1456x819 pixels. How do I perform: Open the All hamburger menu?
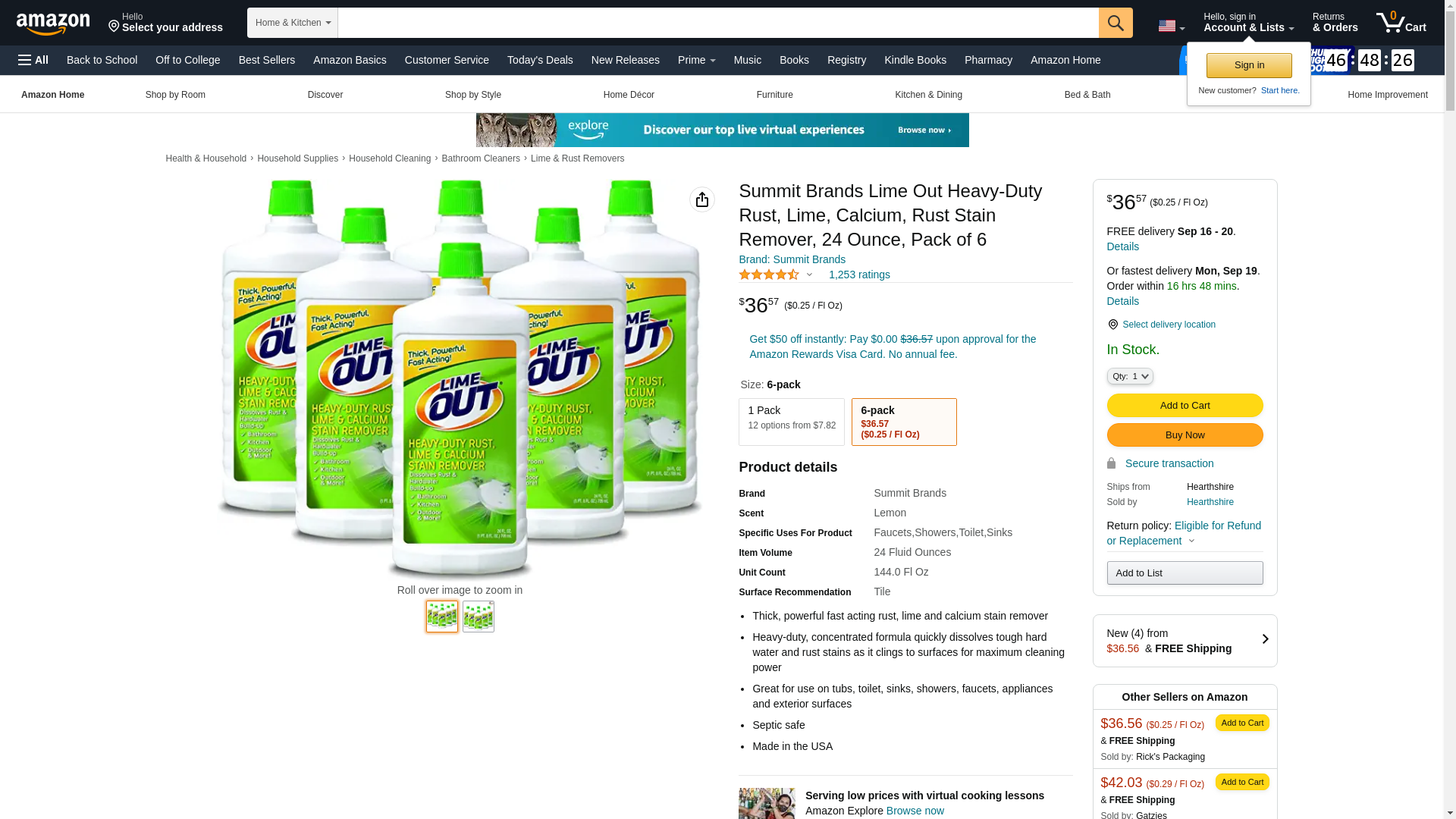[33, 60]
